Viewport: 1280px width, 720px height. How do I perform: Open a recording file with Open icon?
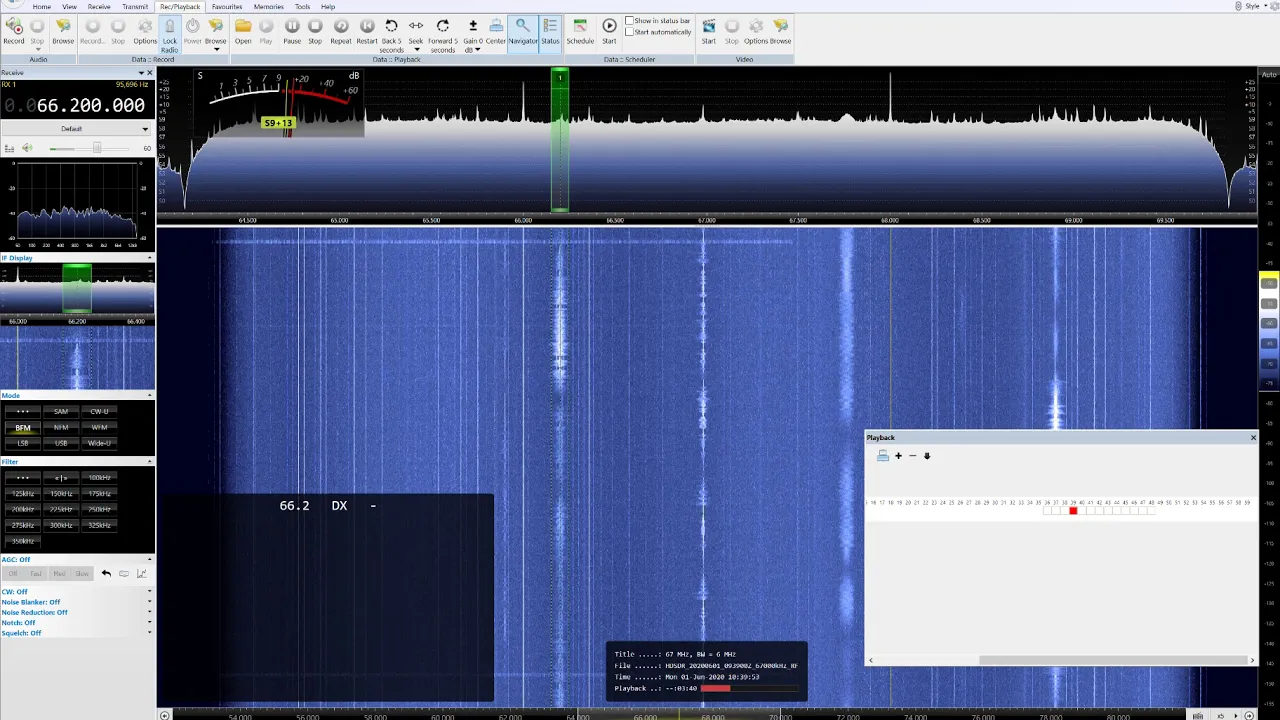tap(243, 30)
